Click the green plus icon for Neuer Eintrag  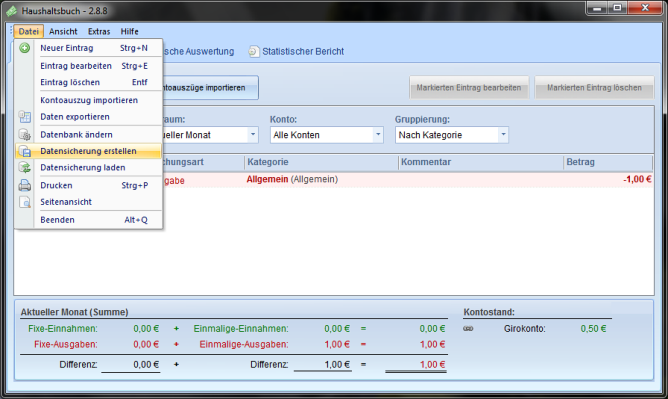[x=25, y=48]
